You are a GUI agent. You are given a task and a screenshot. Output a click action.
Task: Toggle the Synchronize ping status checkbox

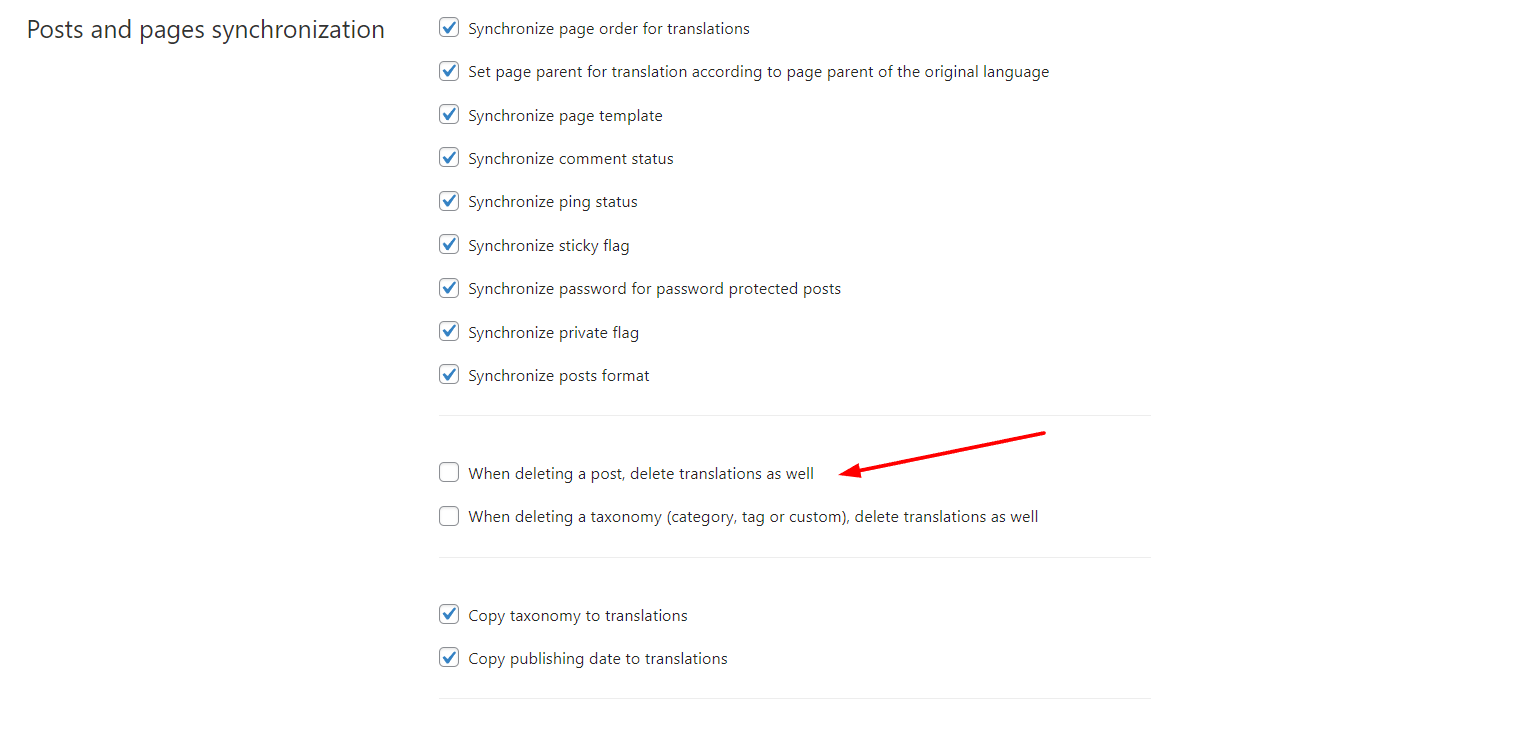449,201
